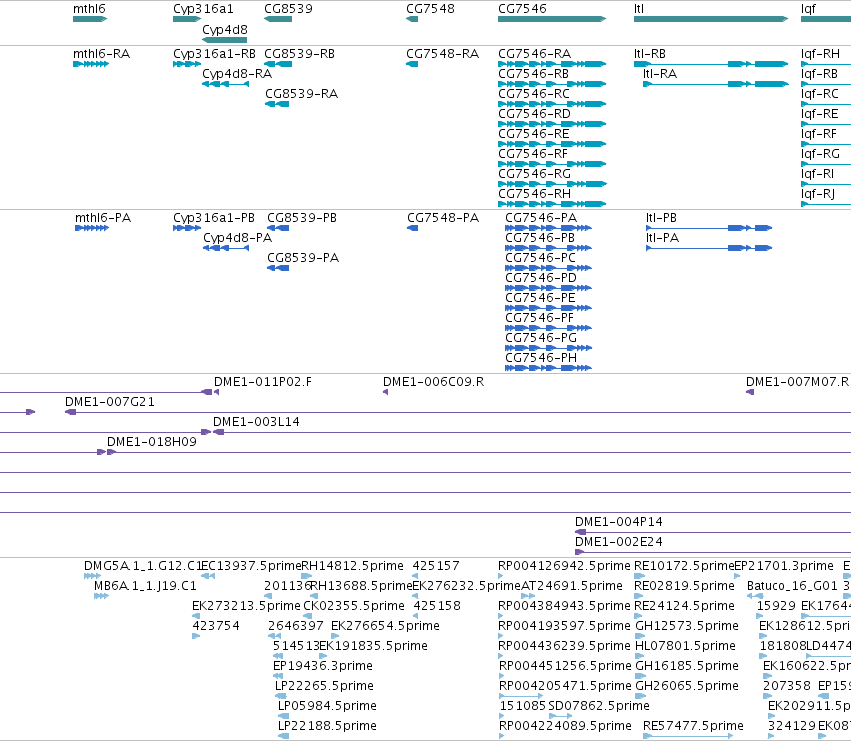
Task: Open BAC end DME1-007M07.R
Action: click(x=798, y=382)
